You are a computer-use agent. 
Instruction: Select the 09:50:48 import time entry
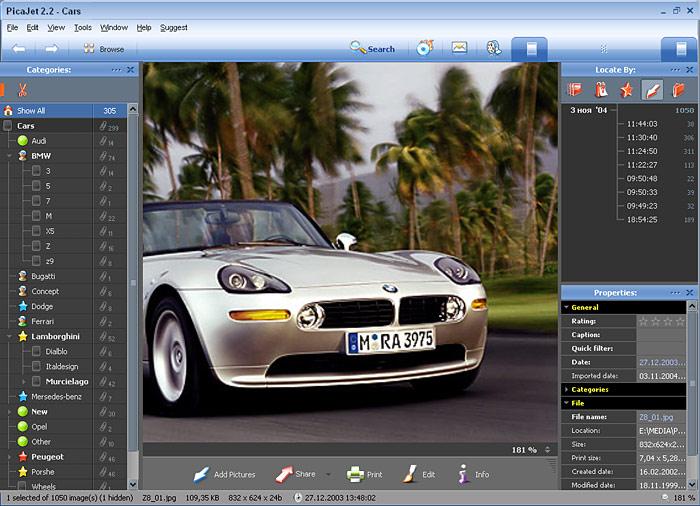tap(642, 179)
